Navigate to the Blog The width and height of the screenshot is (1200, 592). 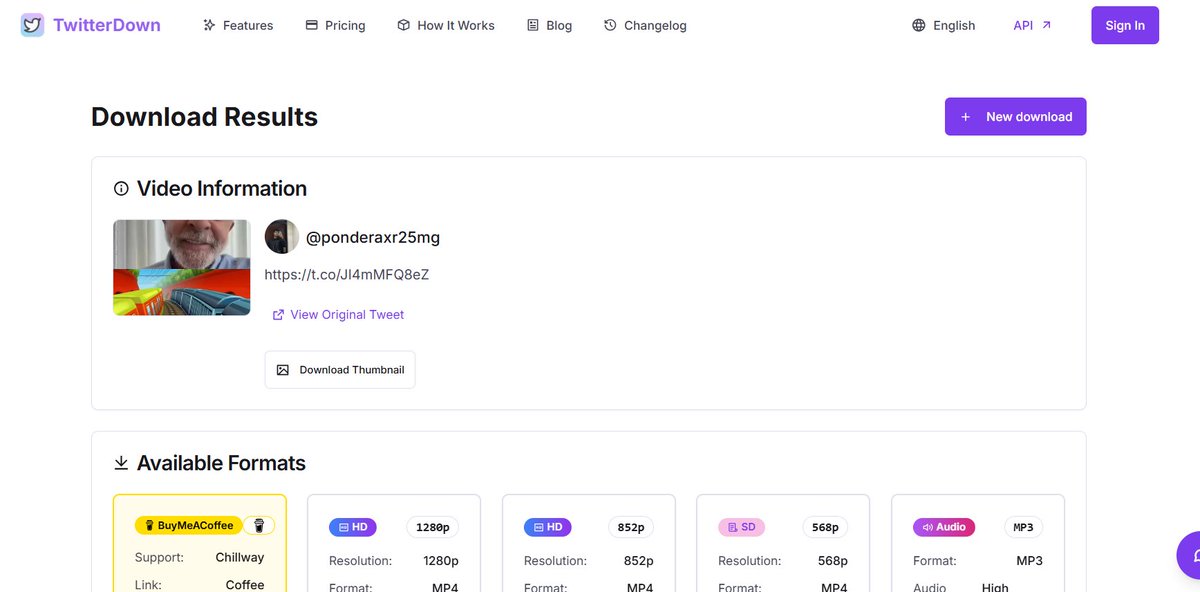[549, 25]
